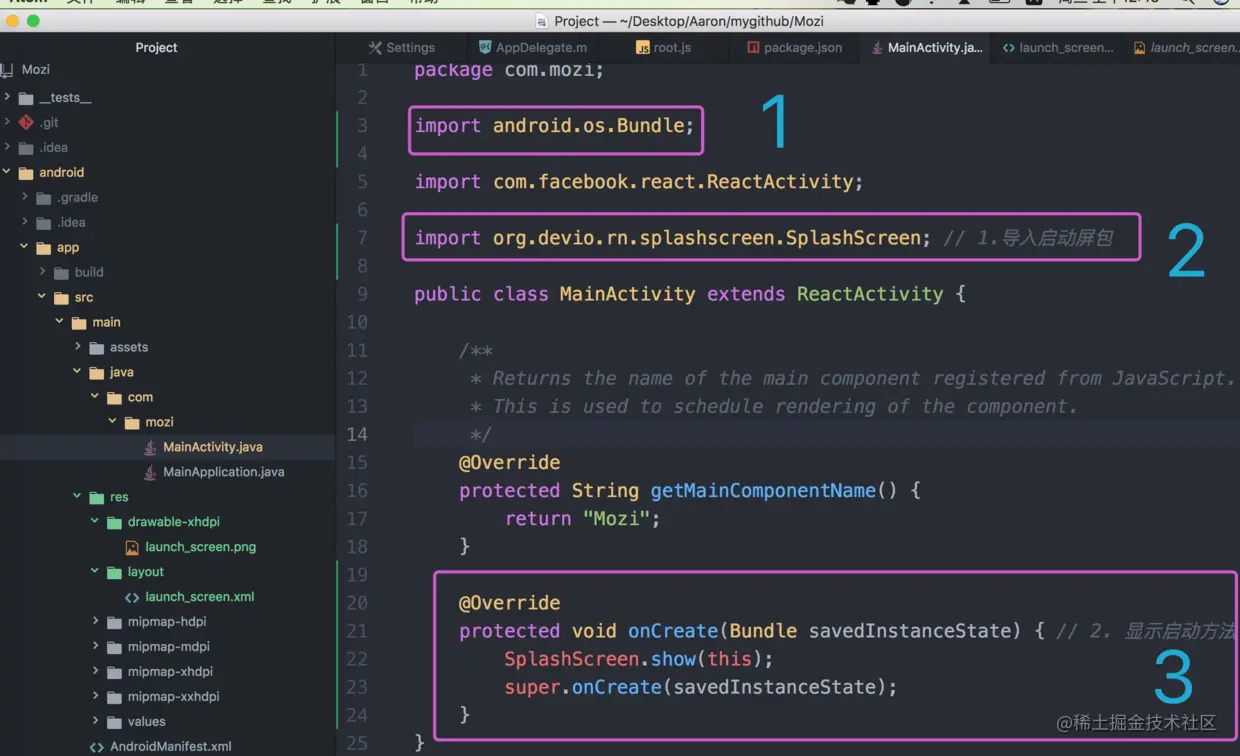Click the green zoom window button

[33, 20]
